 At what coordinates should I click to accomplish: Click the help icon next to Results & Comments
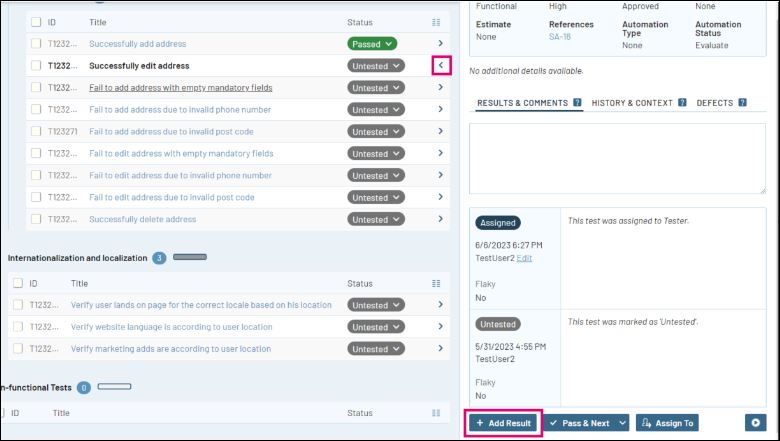[x=577, y=103]
